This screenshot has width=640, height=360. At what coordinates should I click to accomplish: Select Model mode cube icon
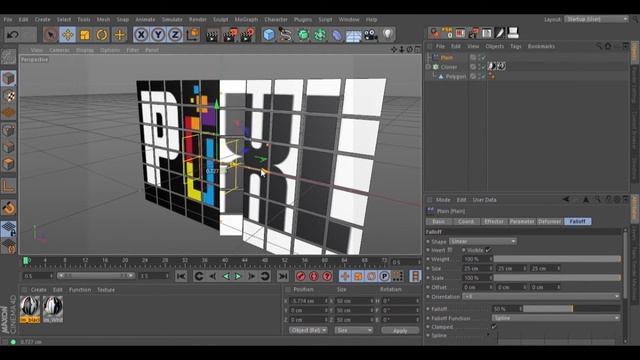coord(8,78)
